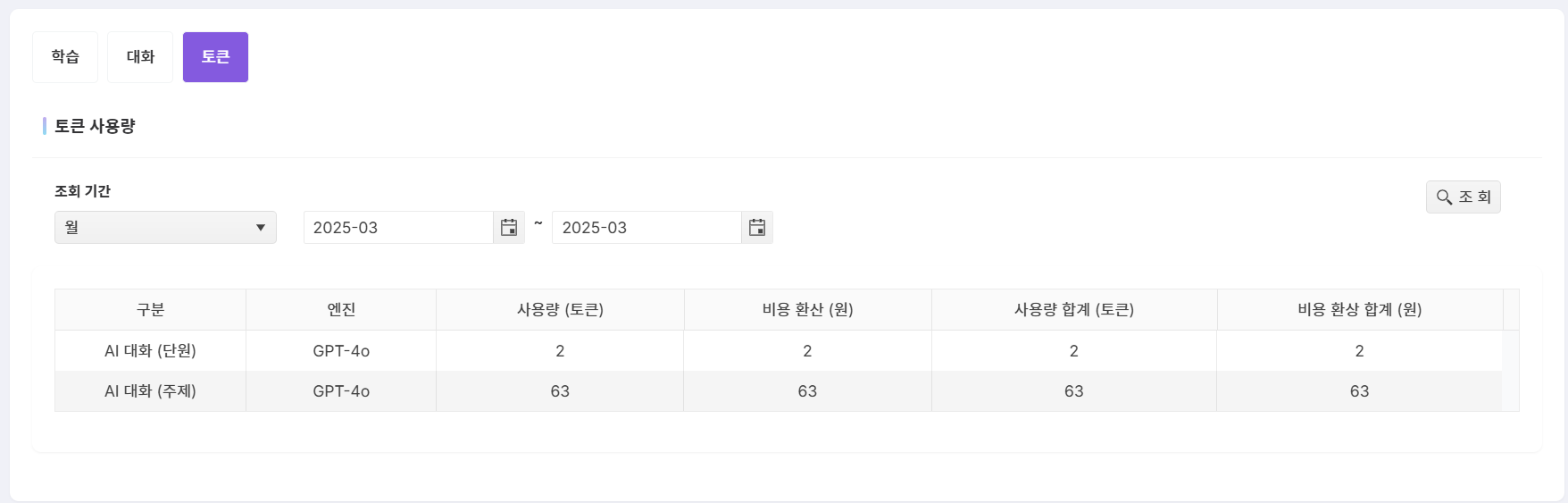
Task: Focus the end date field 2025-03
Action: (x=646, y=228)
